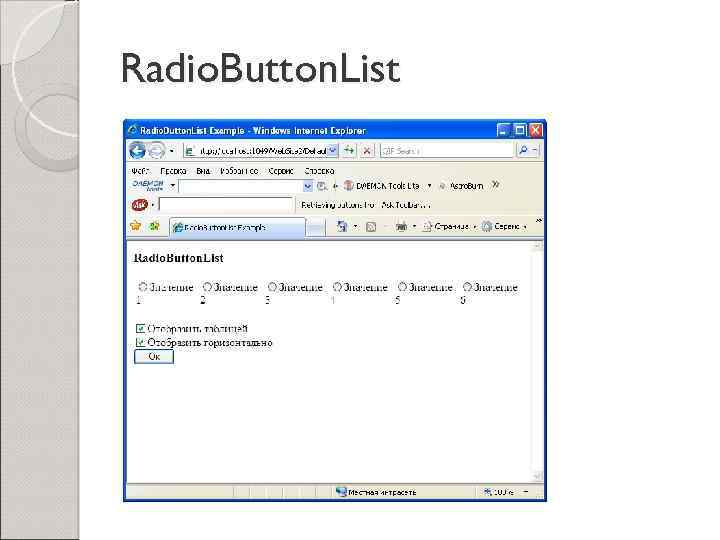Open the Print dropdown arrow

(414, 226)
